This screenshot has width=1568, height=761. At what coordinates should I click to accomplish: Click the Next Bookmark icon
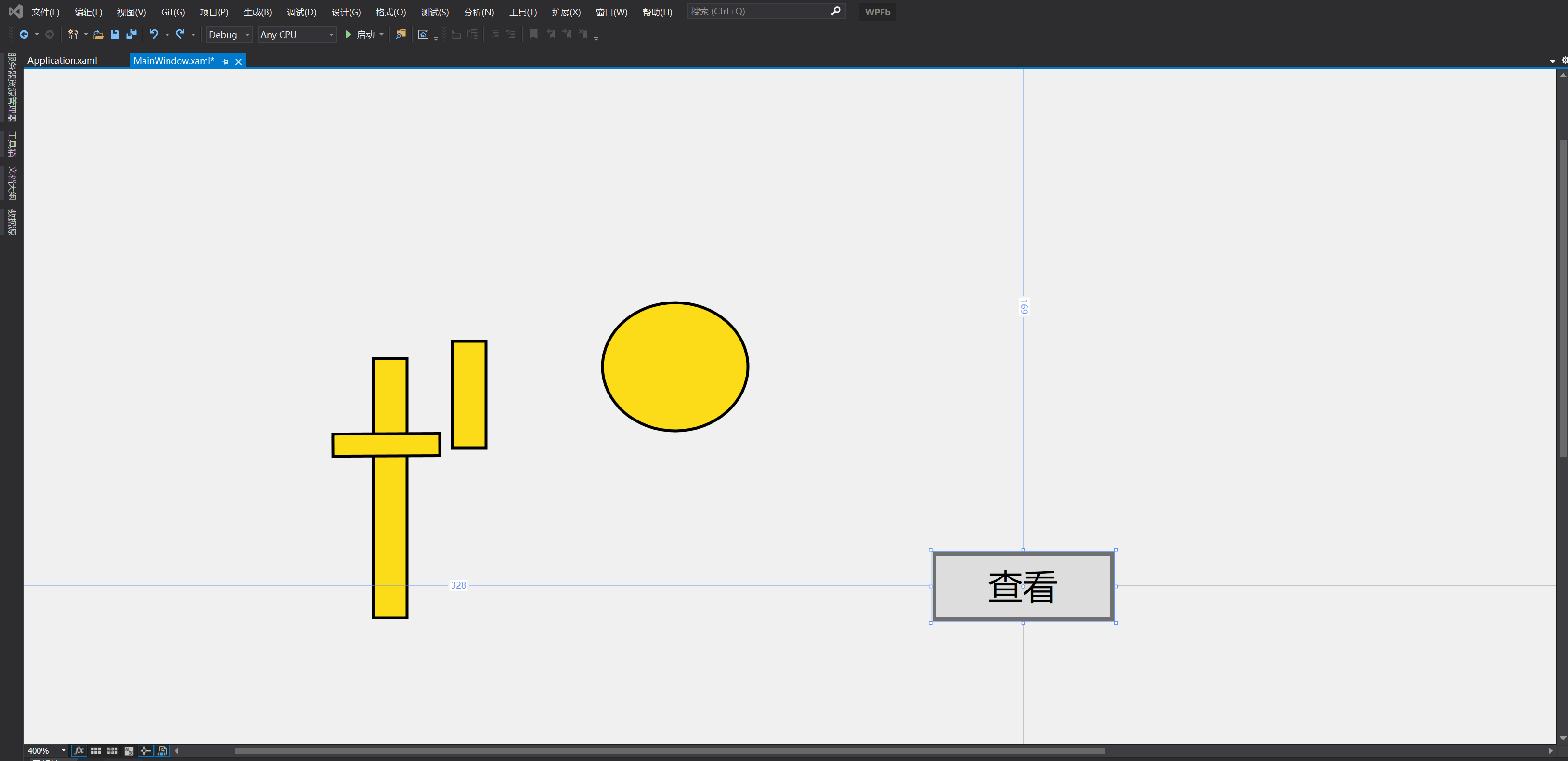click(567, 34)
